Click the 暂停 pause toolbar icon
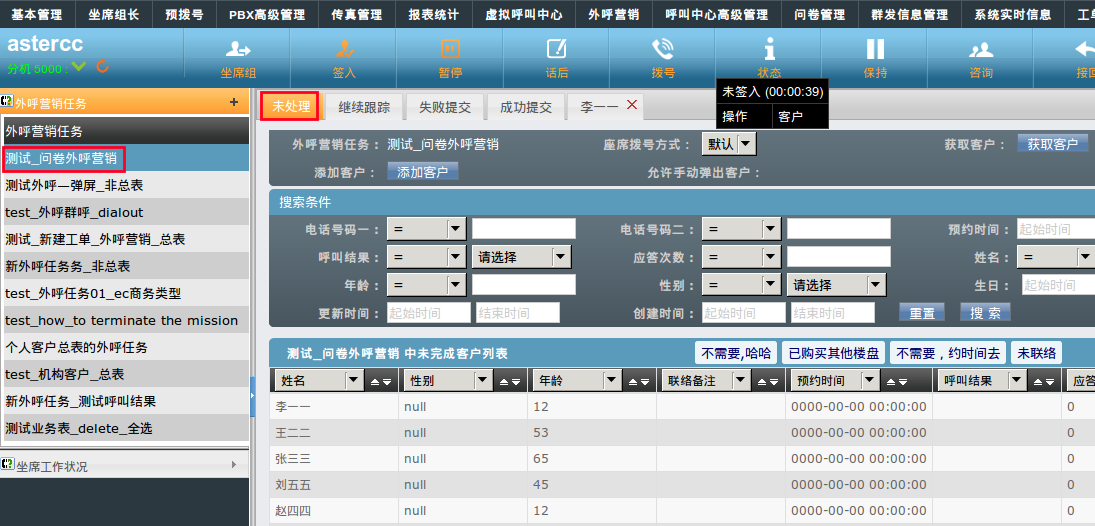 450,49
